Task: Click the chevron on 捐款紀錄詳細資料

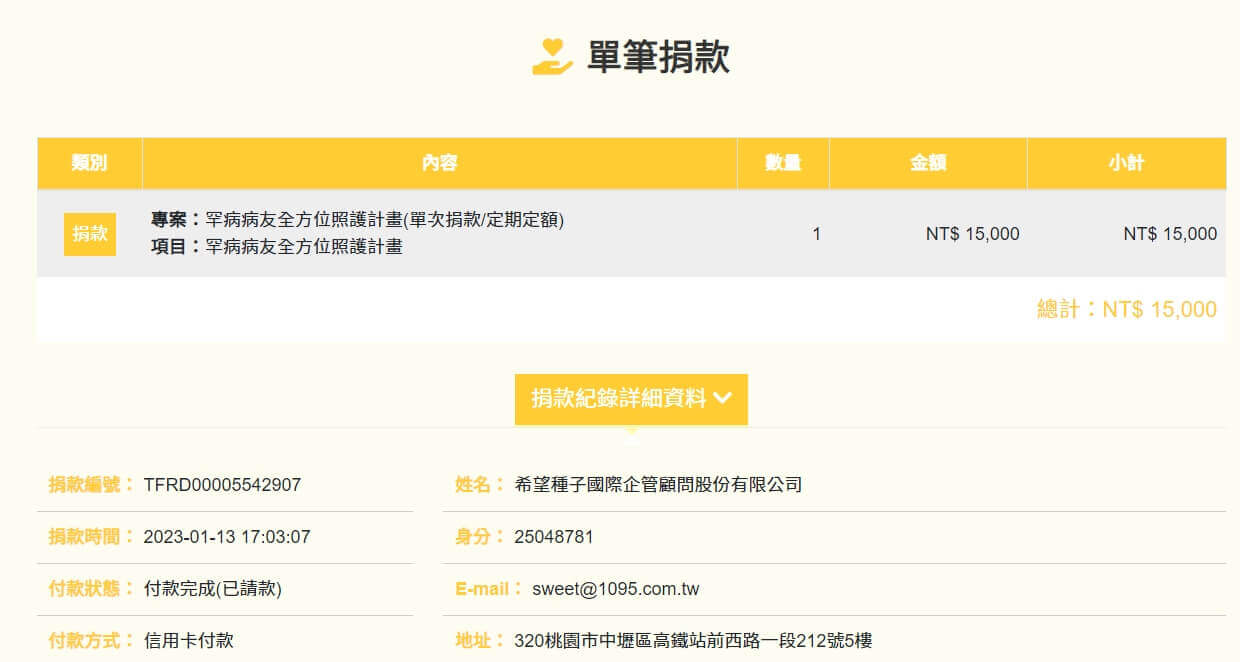Action: point(723,398)
